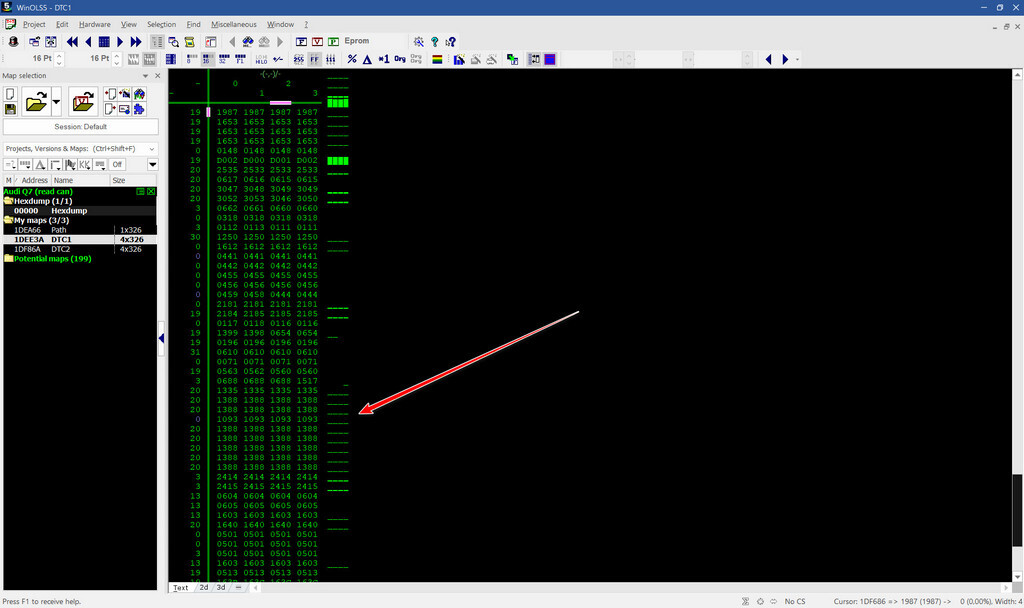
Task: Open the Miscellaneous menu
Action: 234,24
